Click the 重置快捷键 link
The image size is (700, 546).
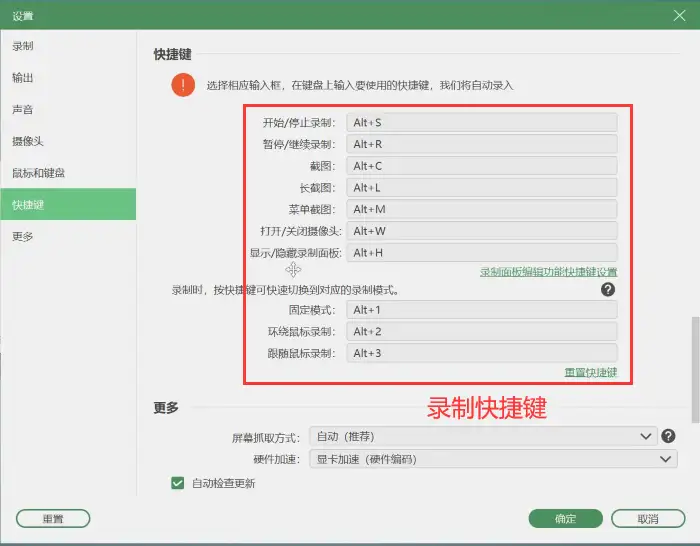point(591,372)
